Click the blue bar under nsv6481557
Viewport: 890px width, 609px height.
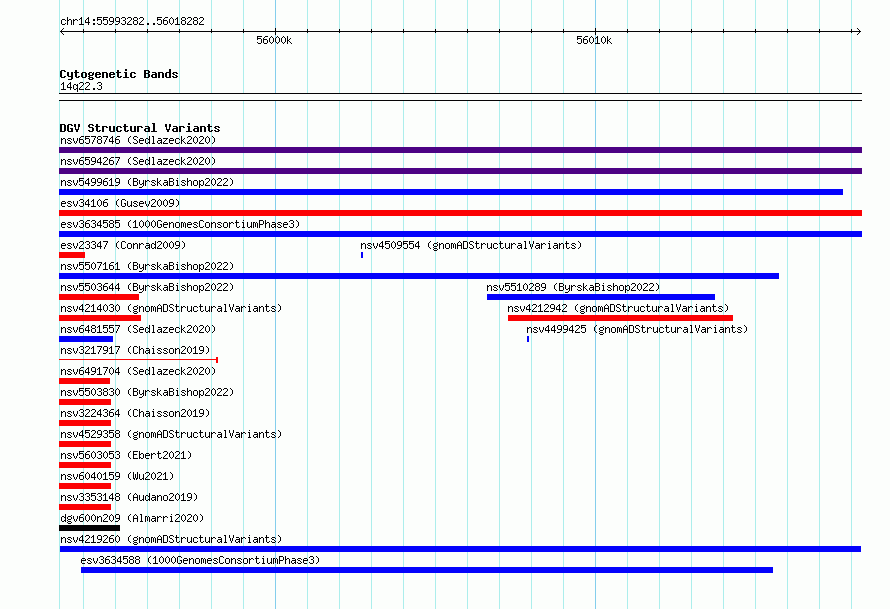click(x=86, y=339)
